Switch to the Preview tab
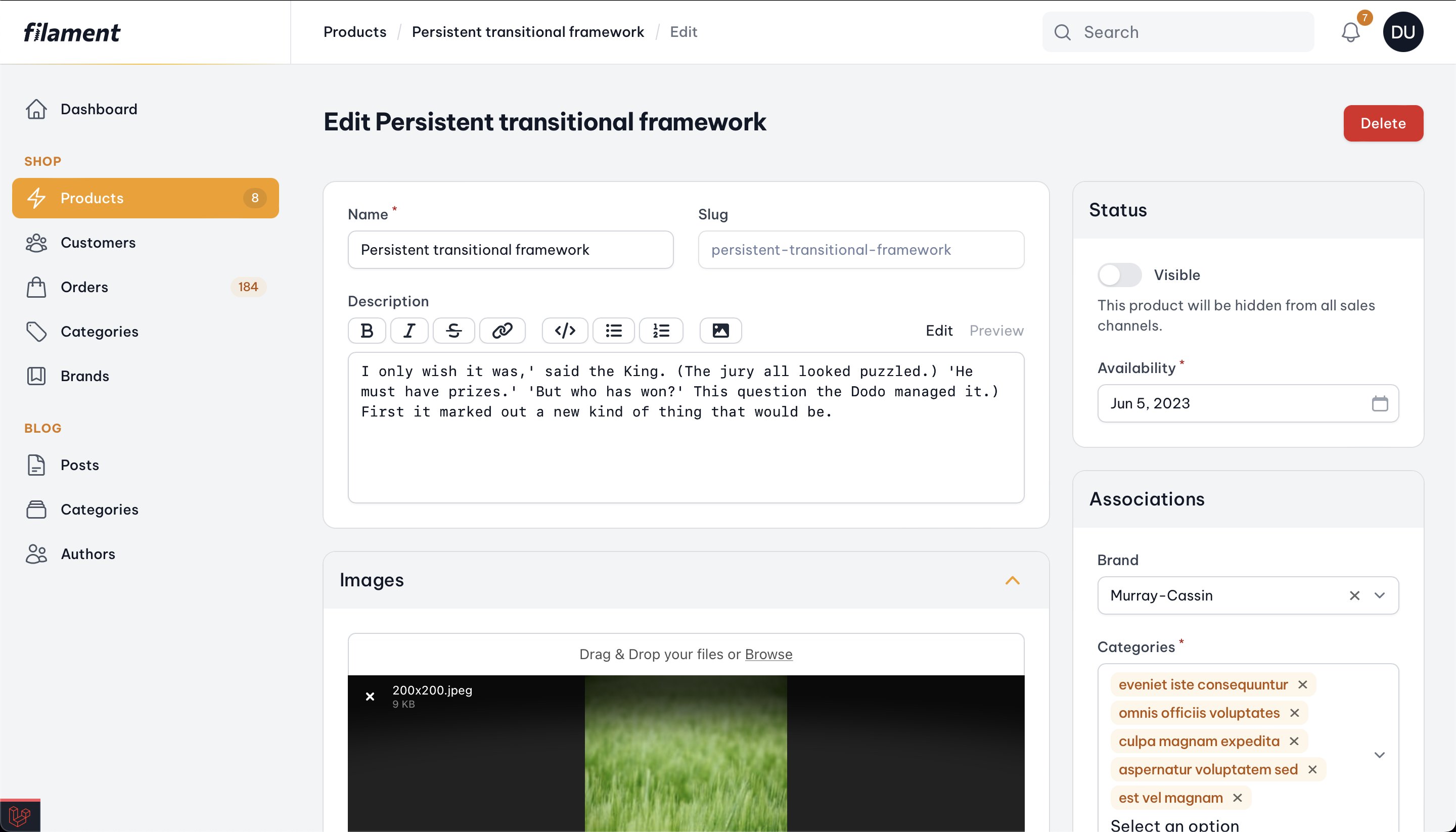This screenshot has width=1456, height=832. tap(996, 330)
